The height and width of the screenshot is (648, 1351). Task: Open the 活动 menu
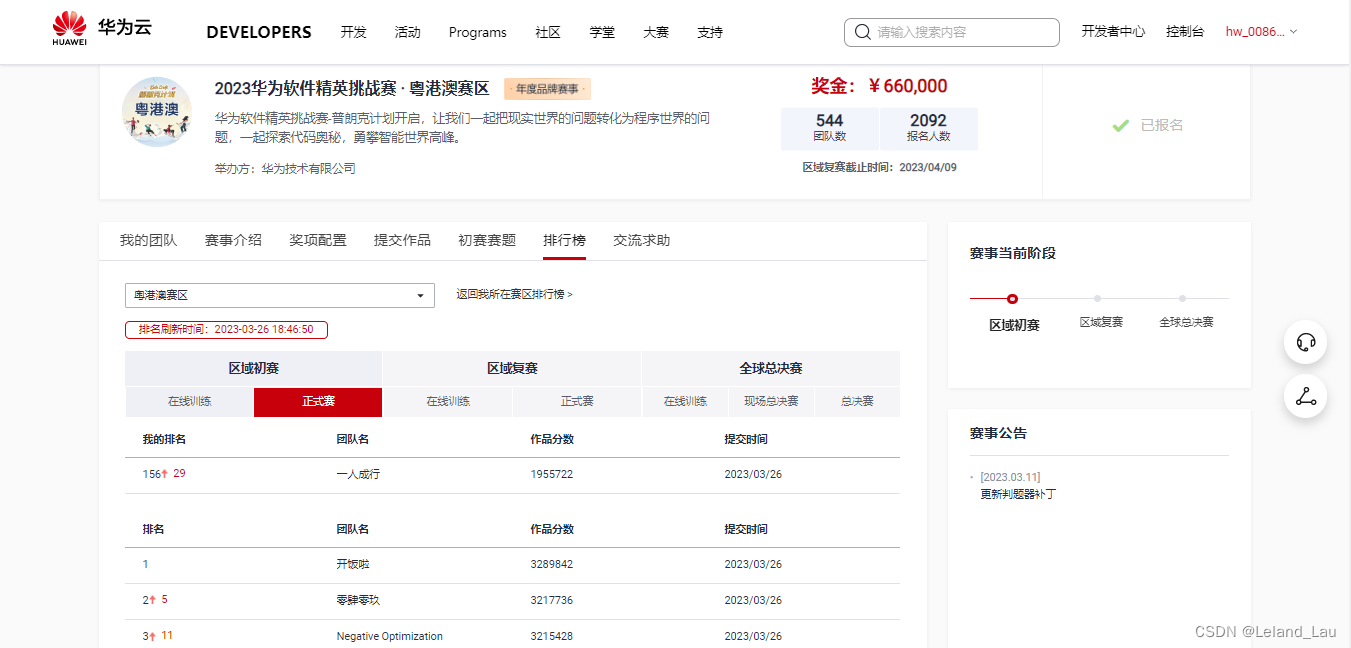(407, 32)
